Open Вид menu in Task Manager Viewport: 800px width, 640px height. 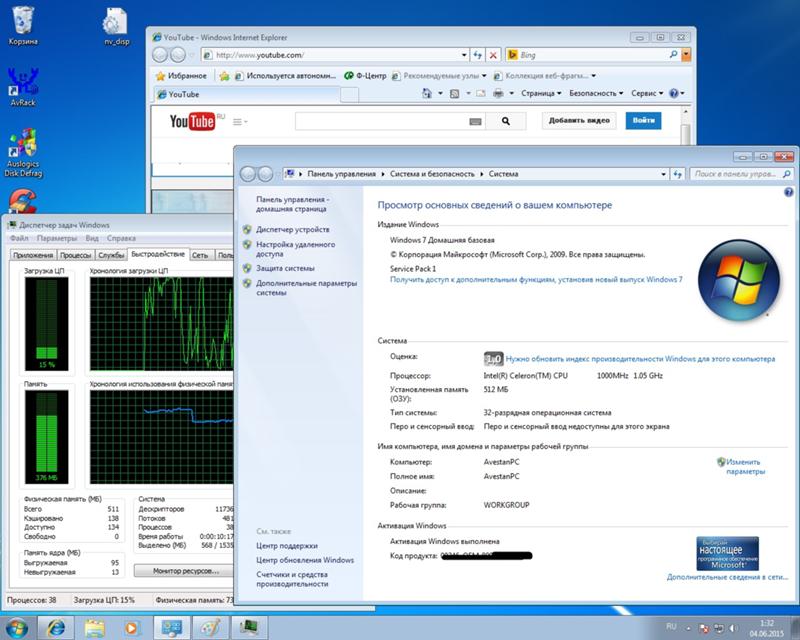(x=92, y=238)
